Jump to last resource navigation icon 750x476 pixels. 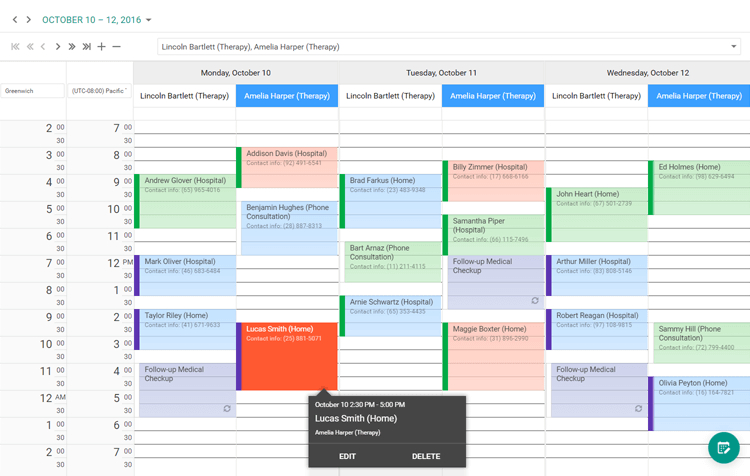click(87, 46)
